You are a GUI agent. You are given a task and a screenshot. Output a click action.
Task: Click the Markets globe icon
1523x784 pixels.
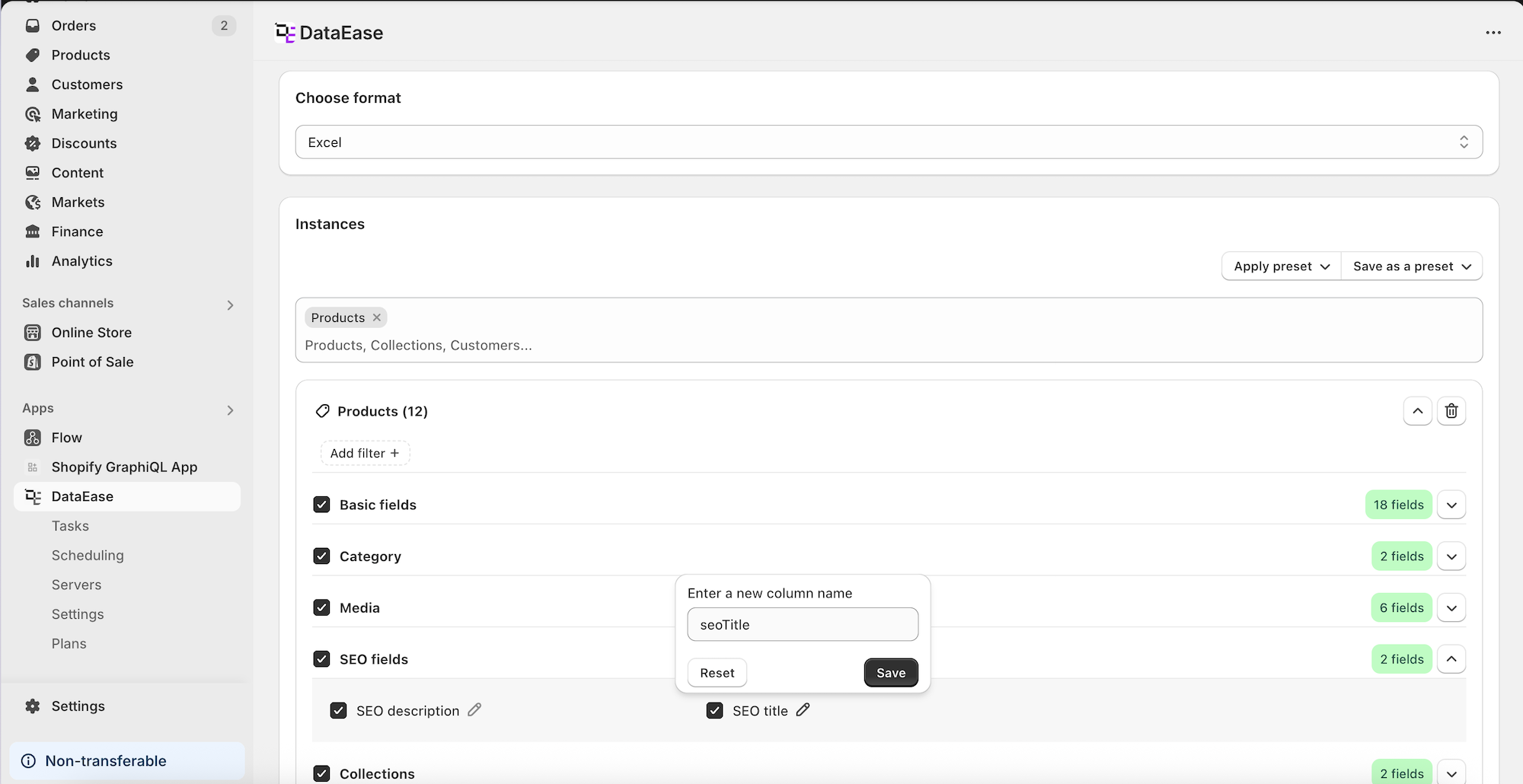pos(33,202)
